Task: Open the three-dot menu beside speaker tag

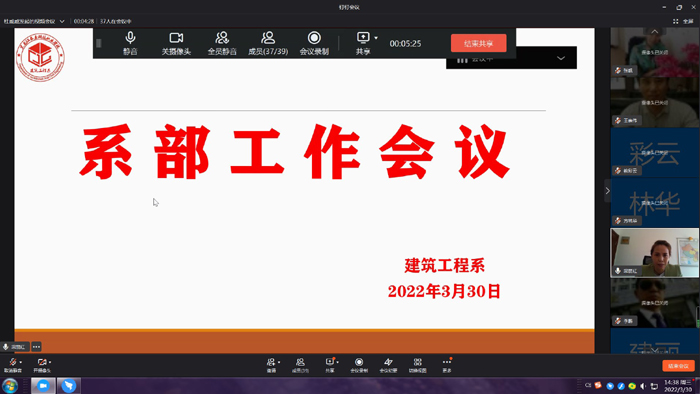Action: (x=37, y=347)
